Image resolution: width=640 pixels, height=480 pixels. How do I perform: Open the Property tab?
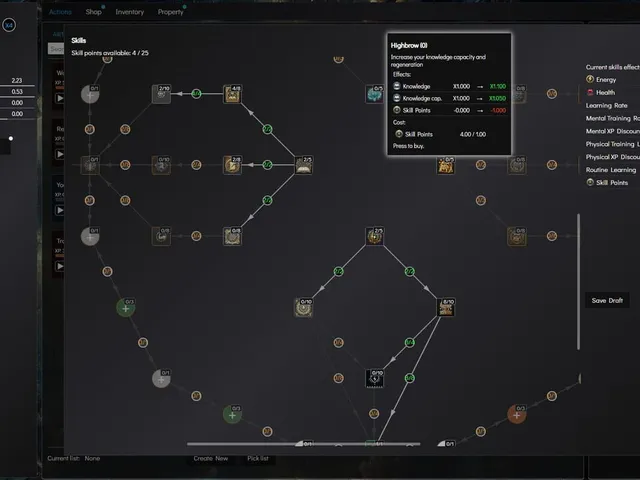coord(171,12)
